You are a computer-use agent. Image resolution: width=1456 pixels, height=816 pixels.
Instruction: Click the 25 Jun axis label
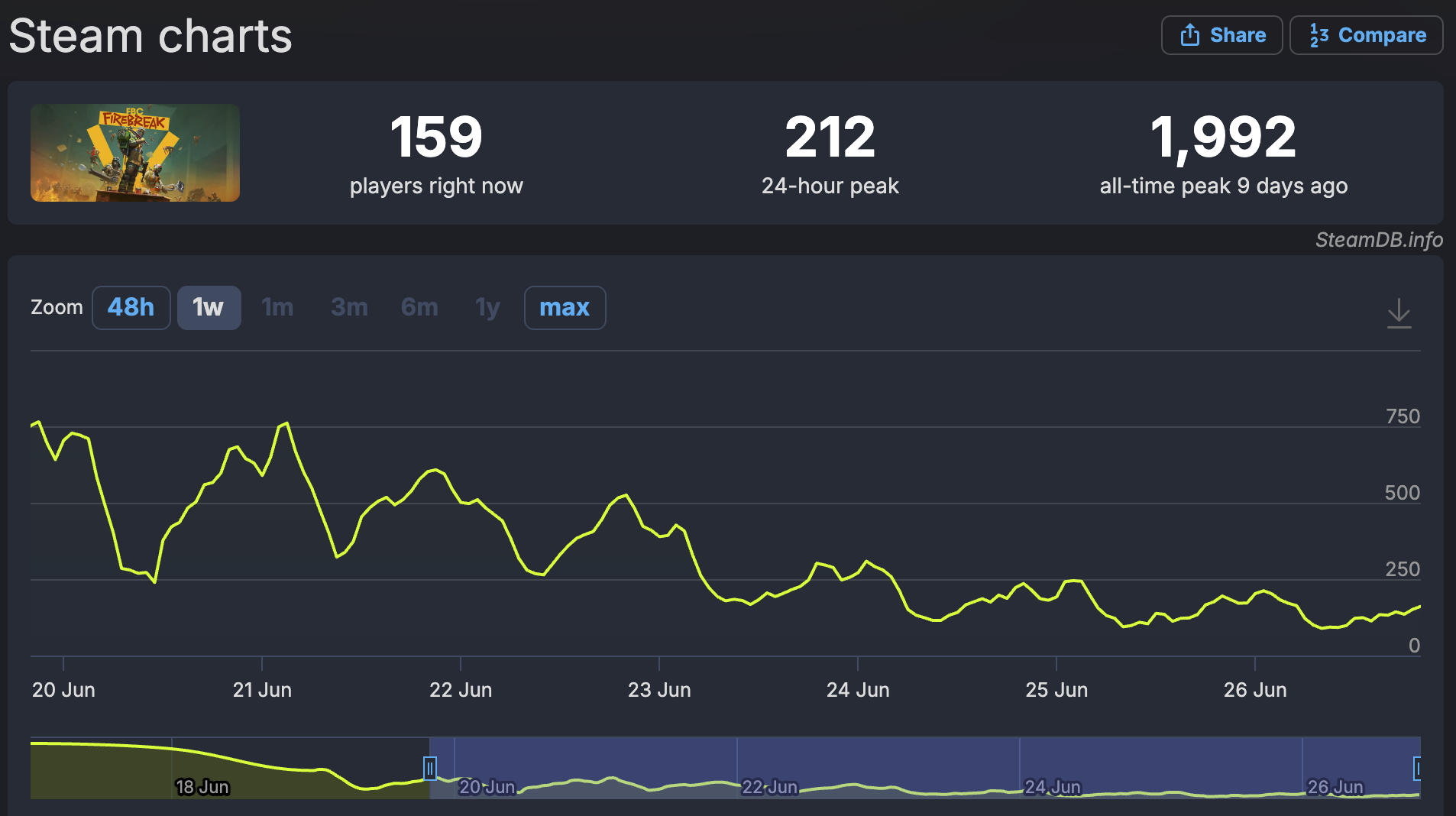(x=1056, y=690)
